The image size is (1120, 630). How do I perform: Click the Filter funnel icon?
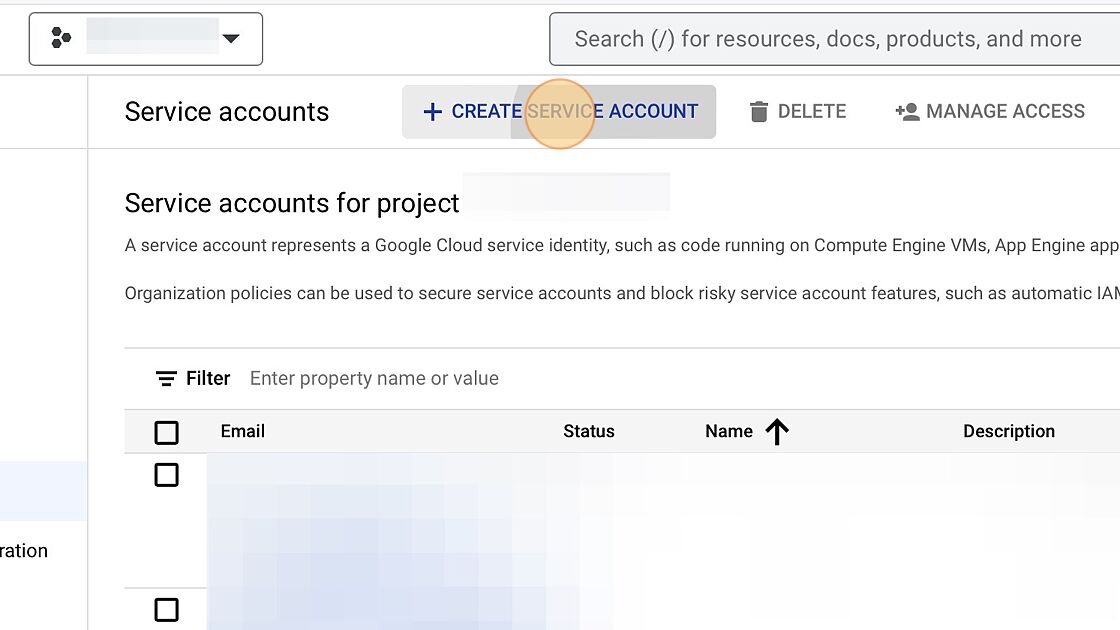point(166,378)
